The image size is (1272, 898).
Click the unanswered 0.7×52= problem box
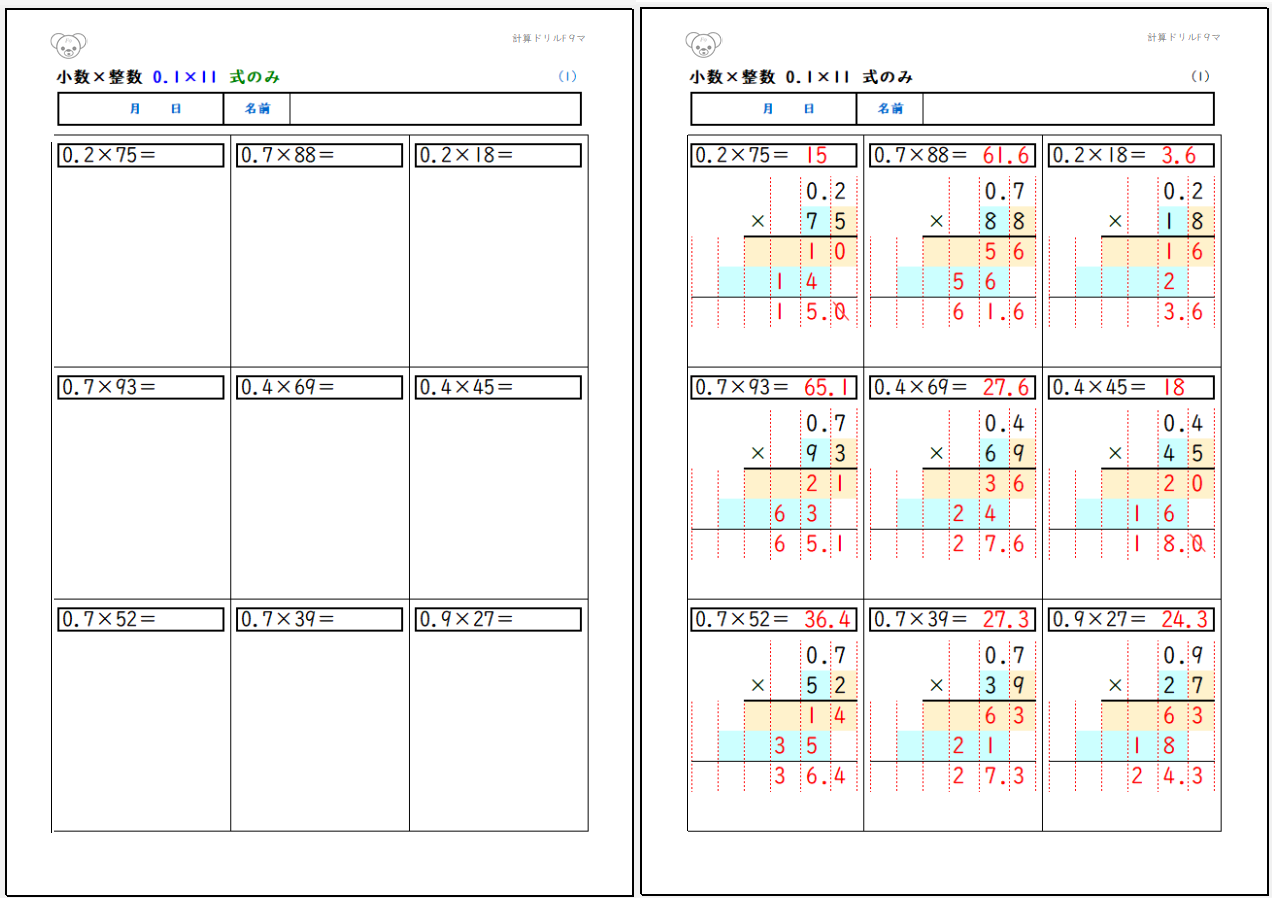click(141, 619)
